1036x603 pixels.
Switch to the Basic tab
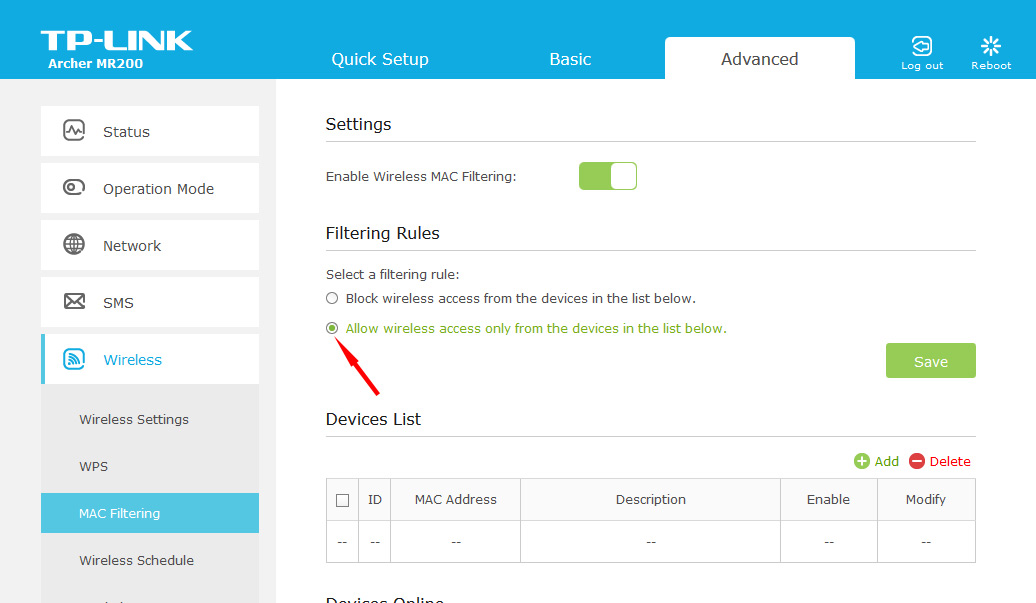[x=570, y=59]
